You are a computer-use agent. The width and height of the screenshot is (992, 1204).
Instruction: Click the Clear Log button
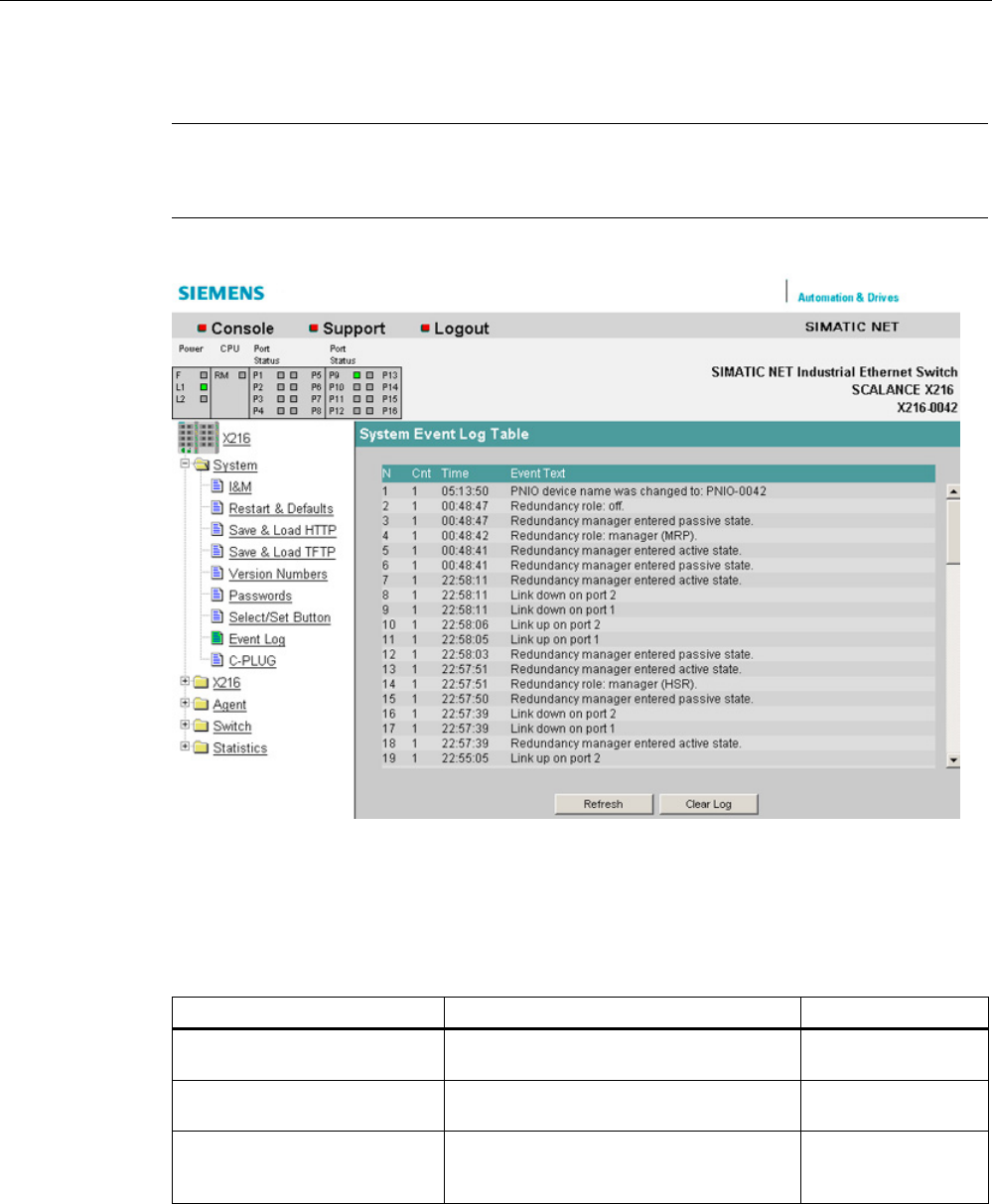coord(708,804)
